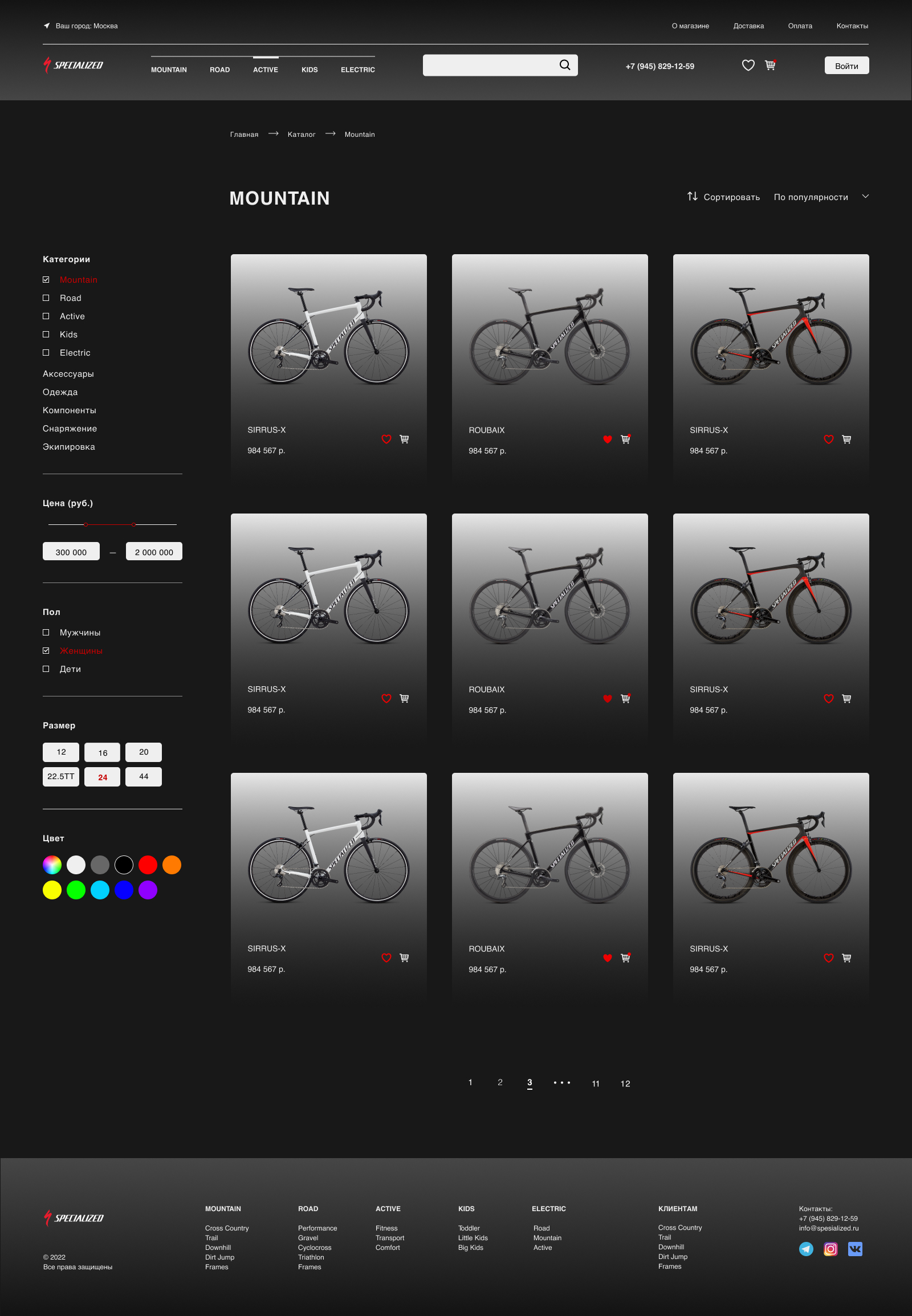Click the location arrow icon beside Ваш город
This screenshot has width=912, height=1316.
(47, 26)
